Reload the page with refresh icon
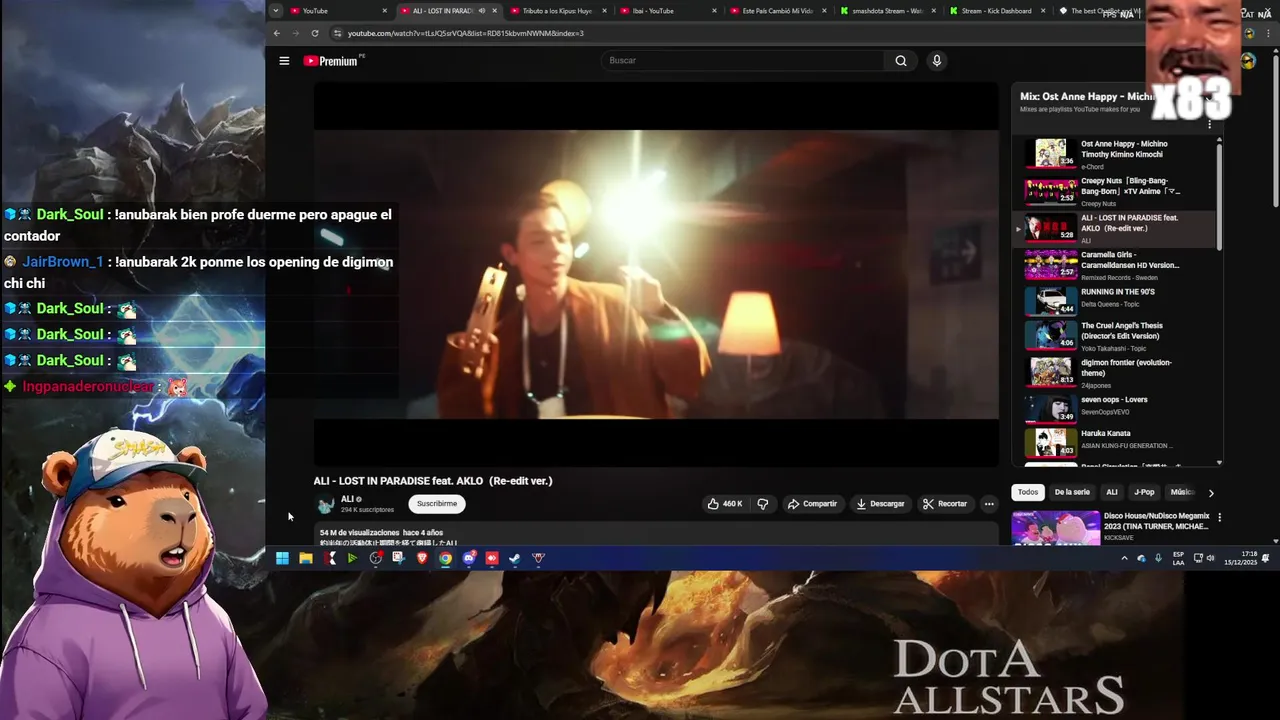The height and width of the screenshot is (720, 1280). click(x=315, y=33)
